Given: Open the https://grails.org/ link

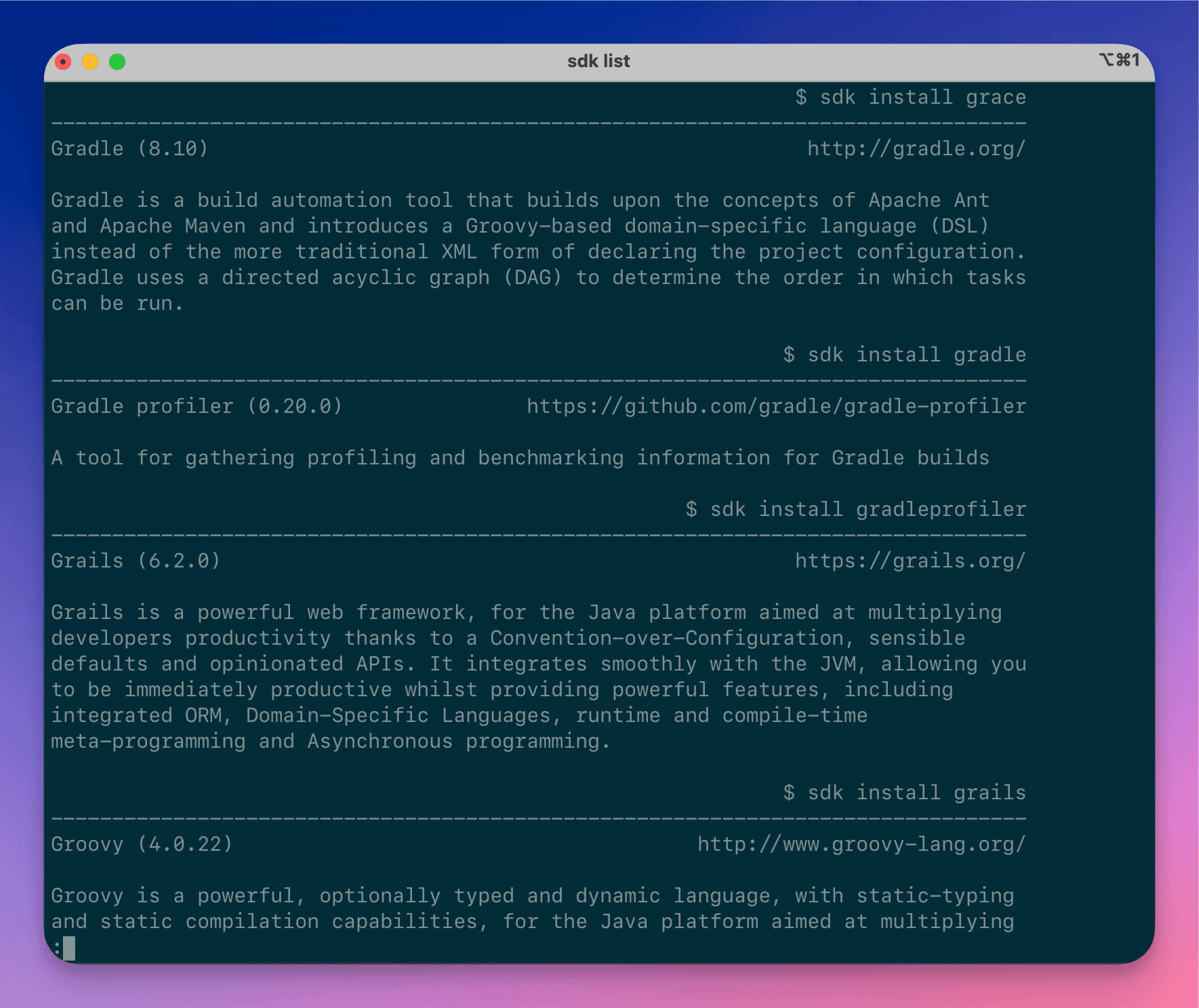Looking at the screenshot, I should pos(910,561).
